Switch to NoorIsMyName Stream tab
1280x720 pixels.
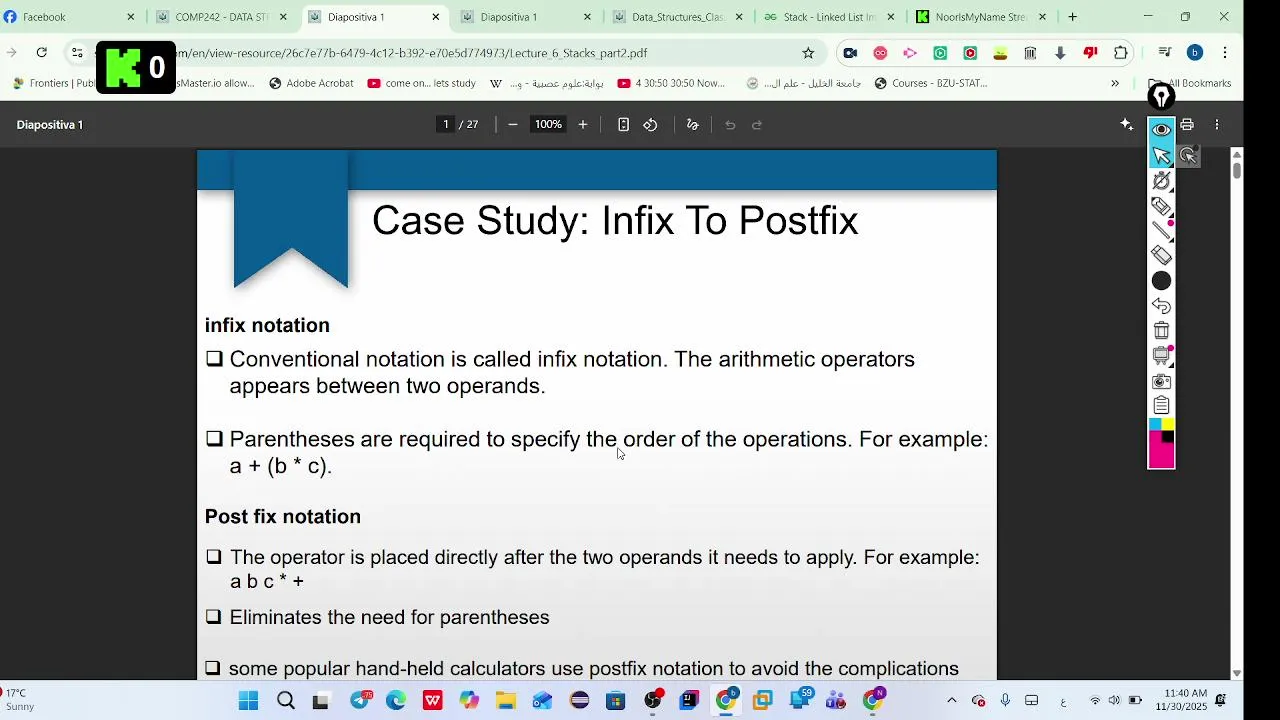(981, 17)
